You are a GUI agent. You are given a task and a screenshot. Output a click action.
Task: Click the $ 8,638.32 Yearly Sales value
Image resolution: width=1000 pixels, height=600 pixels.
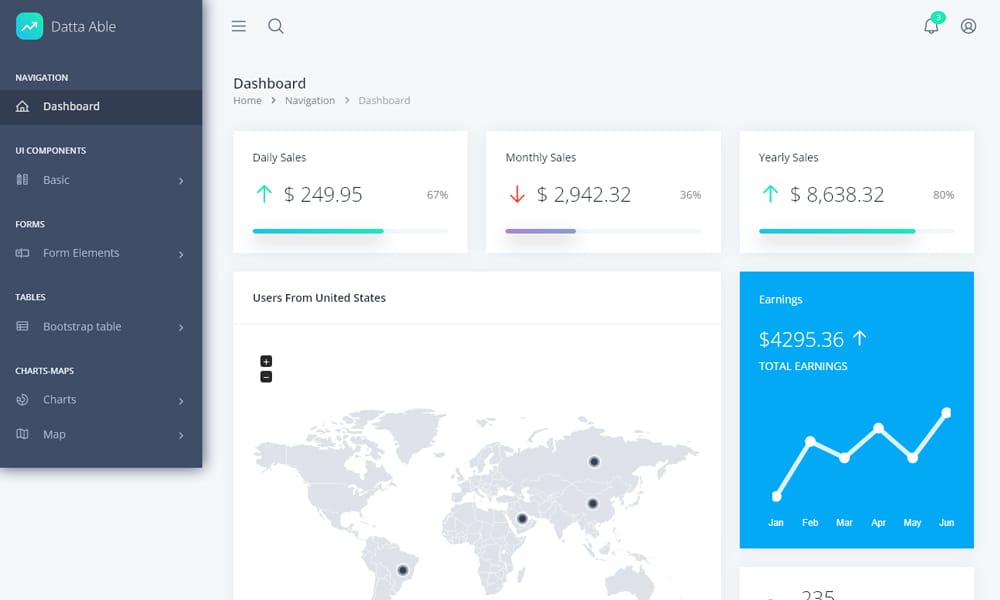(x=837, y=194)
